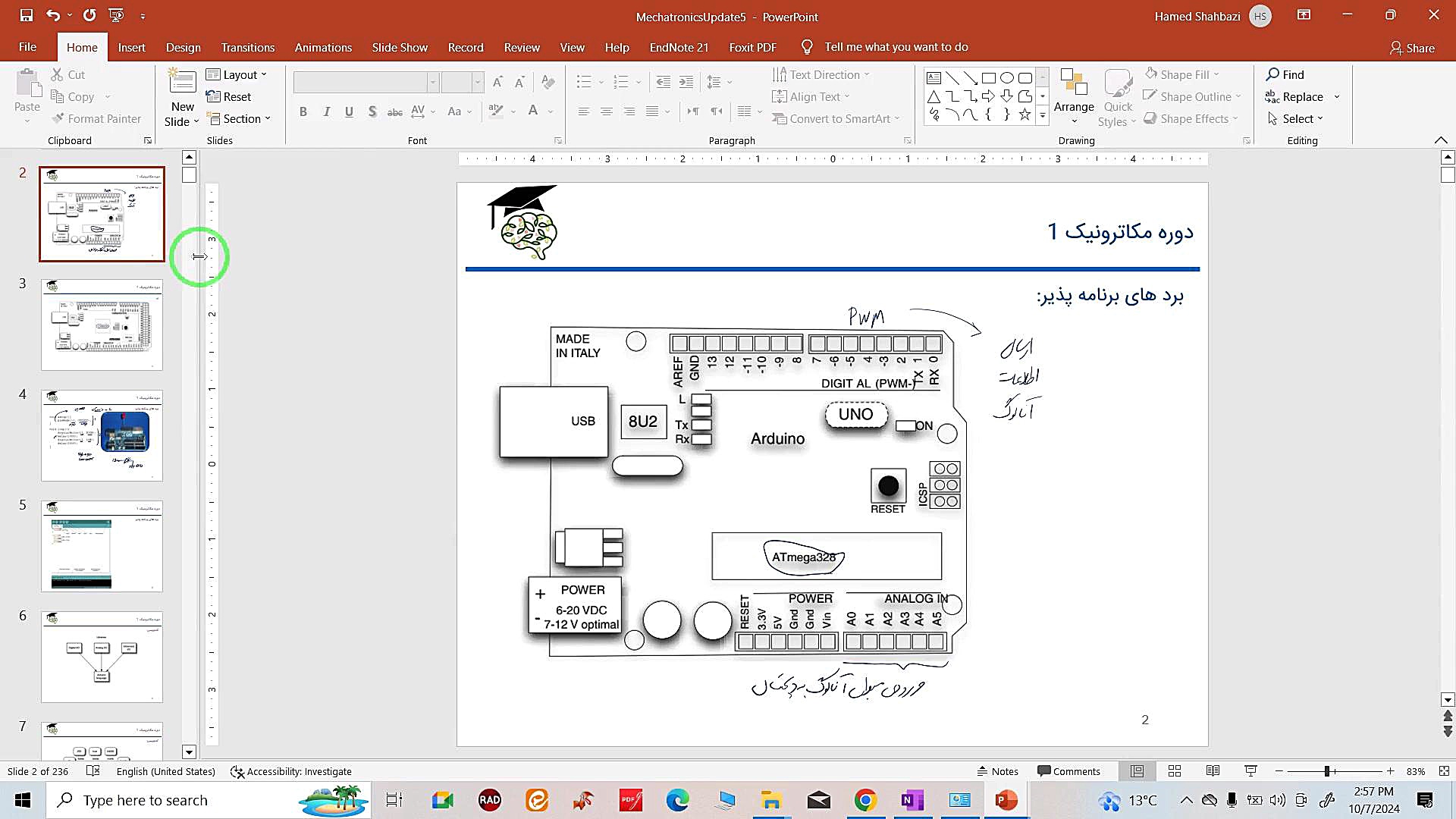Open the Comments pane
The width and height of the screenshot is (1456, 819).
(1068, 771)
